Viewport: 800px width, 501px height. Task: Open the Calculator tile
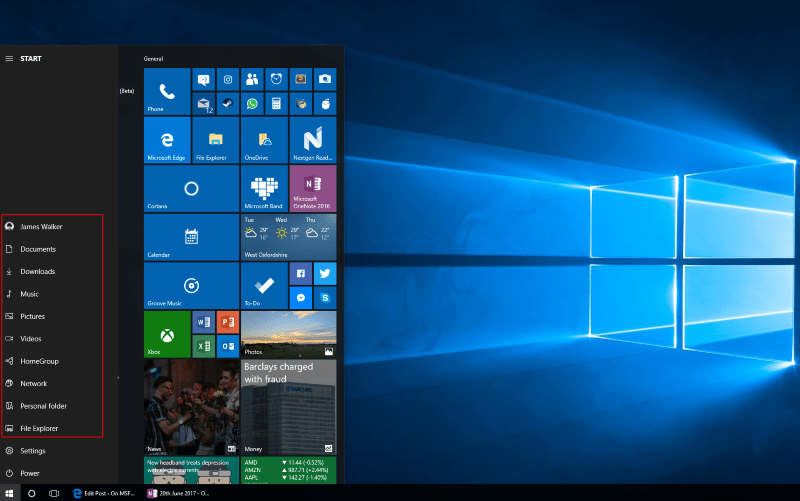click(x=276, y=104)
